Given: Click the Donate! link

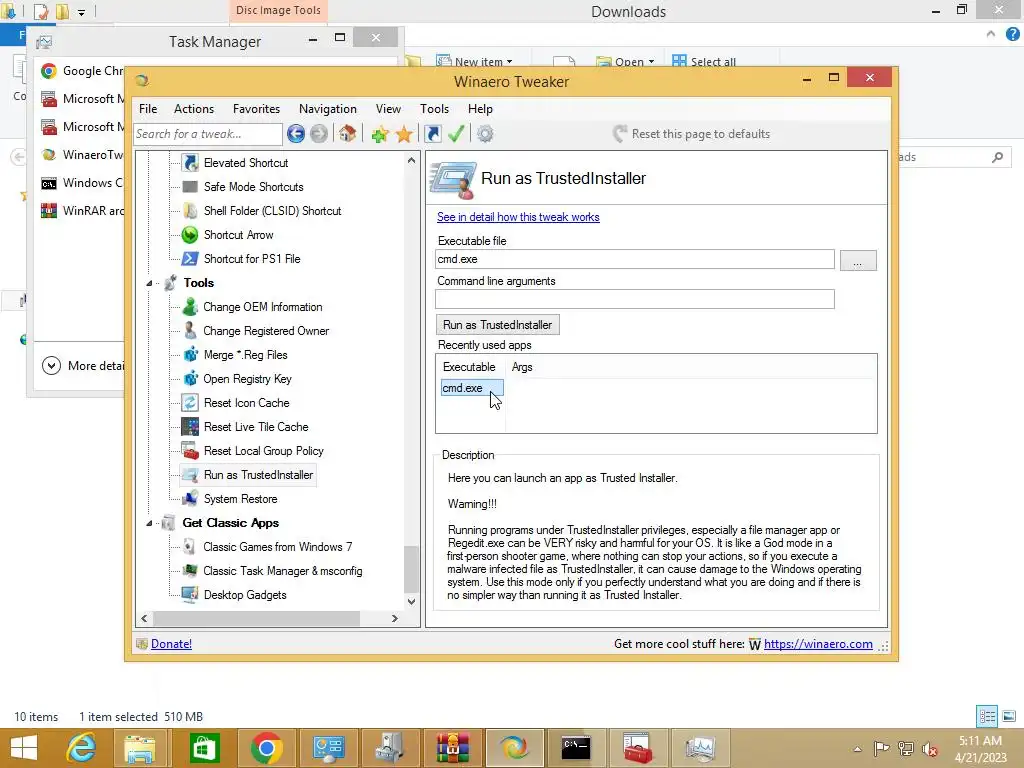Looking at the screenshot, I should (x=171, y=644).
